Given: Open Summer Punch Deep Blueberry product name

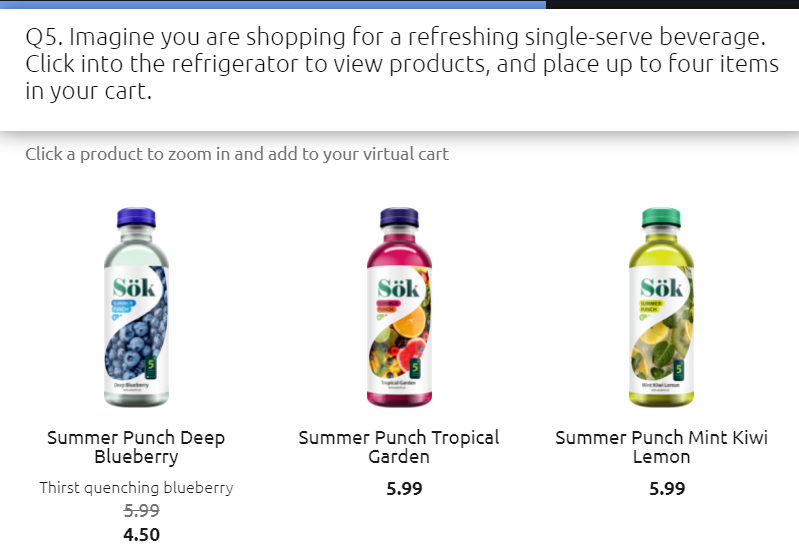Looking at the screenshot, I should (136, 447).
